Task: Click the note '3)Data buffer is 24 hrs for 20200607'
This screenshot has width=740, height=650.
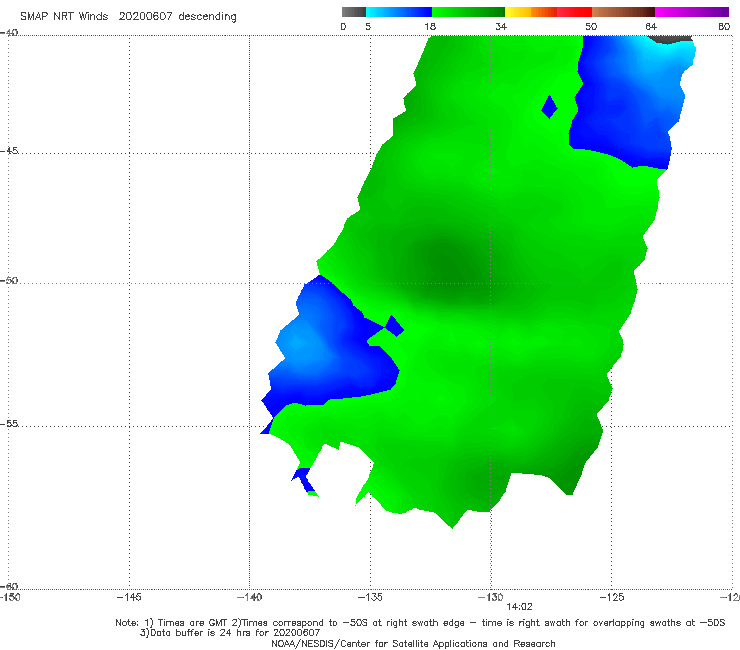Action: (x=230, y=633)
